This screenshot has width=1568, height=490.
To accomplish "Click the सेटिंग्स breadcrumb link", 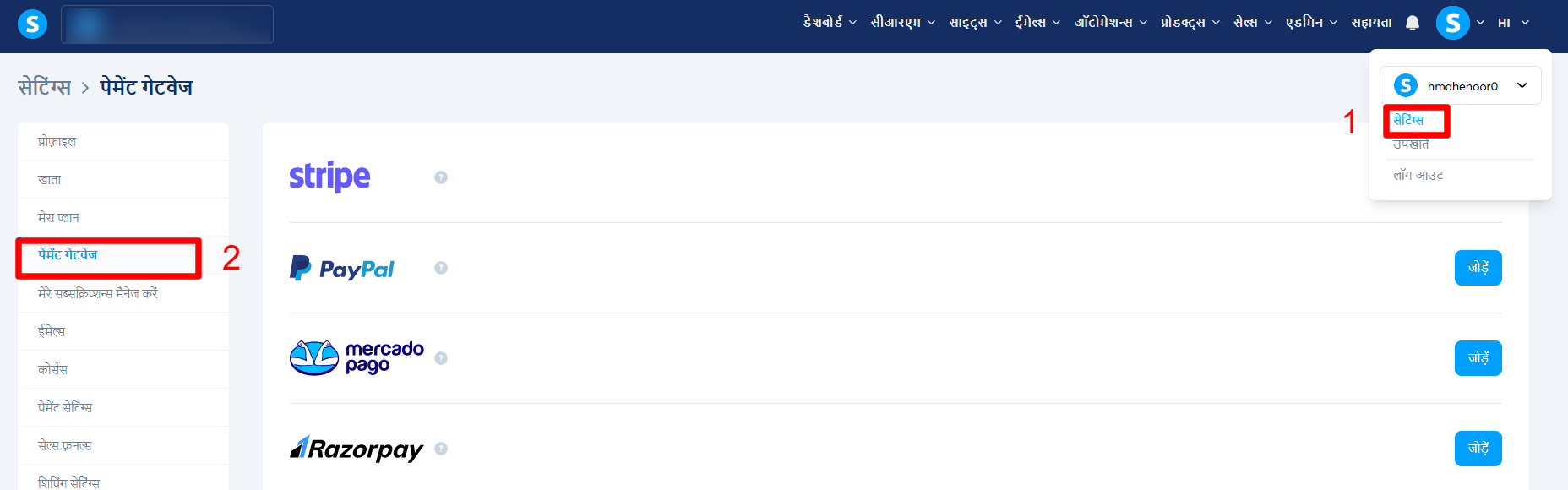I will [45, 87].
